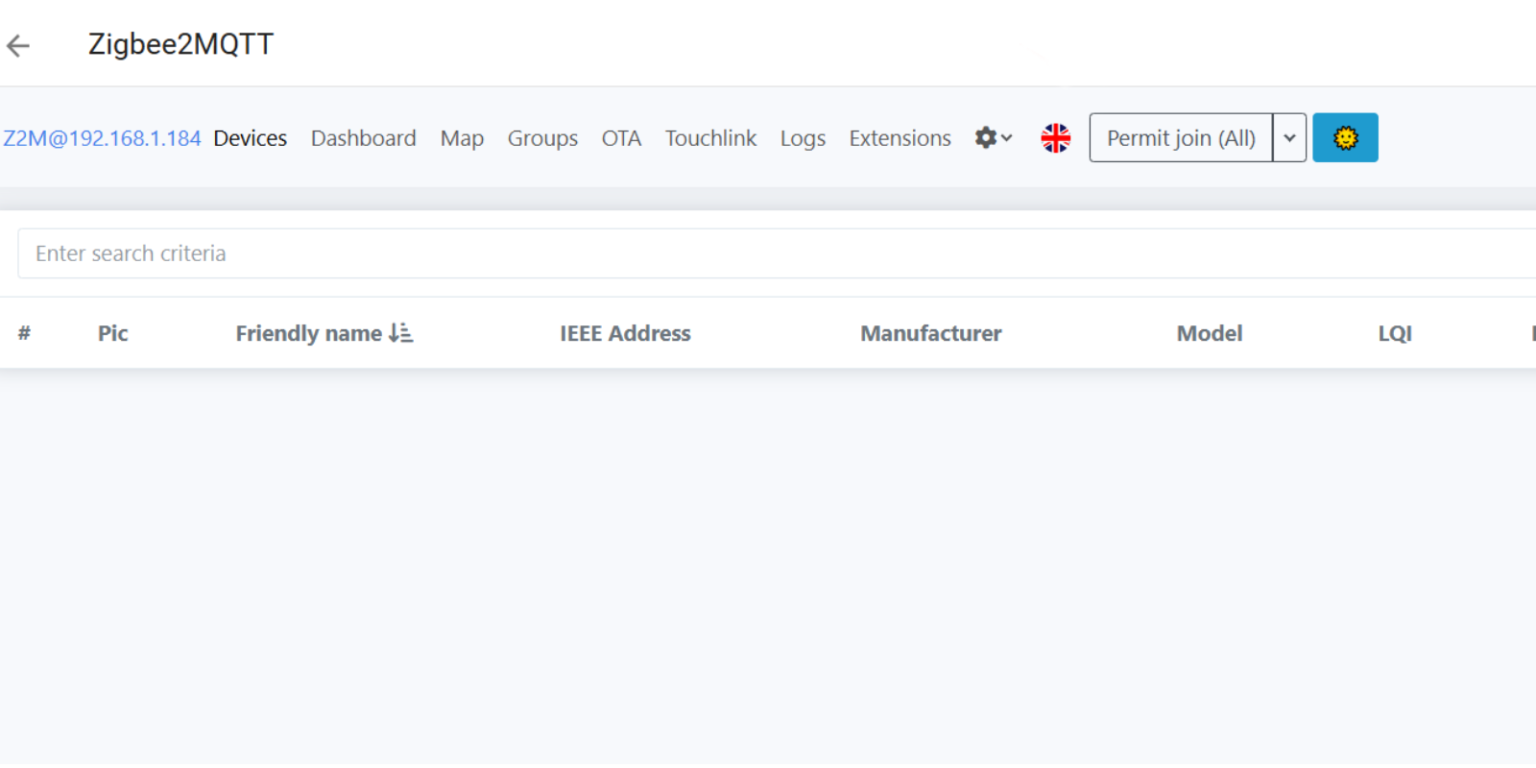The image size is (1536, 768).
Task: Open the Touchlink tab
Action: click(710, 138)
